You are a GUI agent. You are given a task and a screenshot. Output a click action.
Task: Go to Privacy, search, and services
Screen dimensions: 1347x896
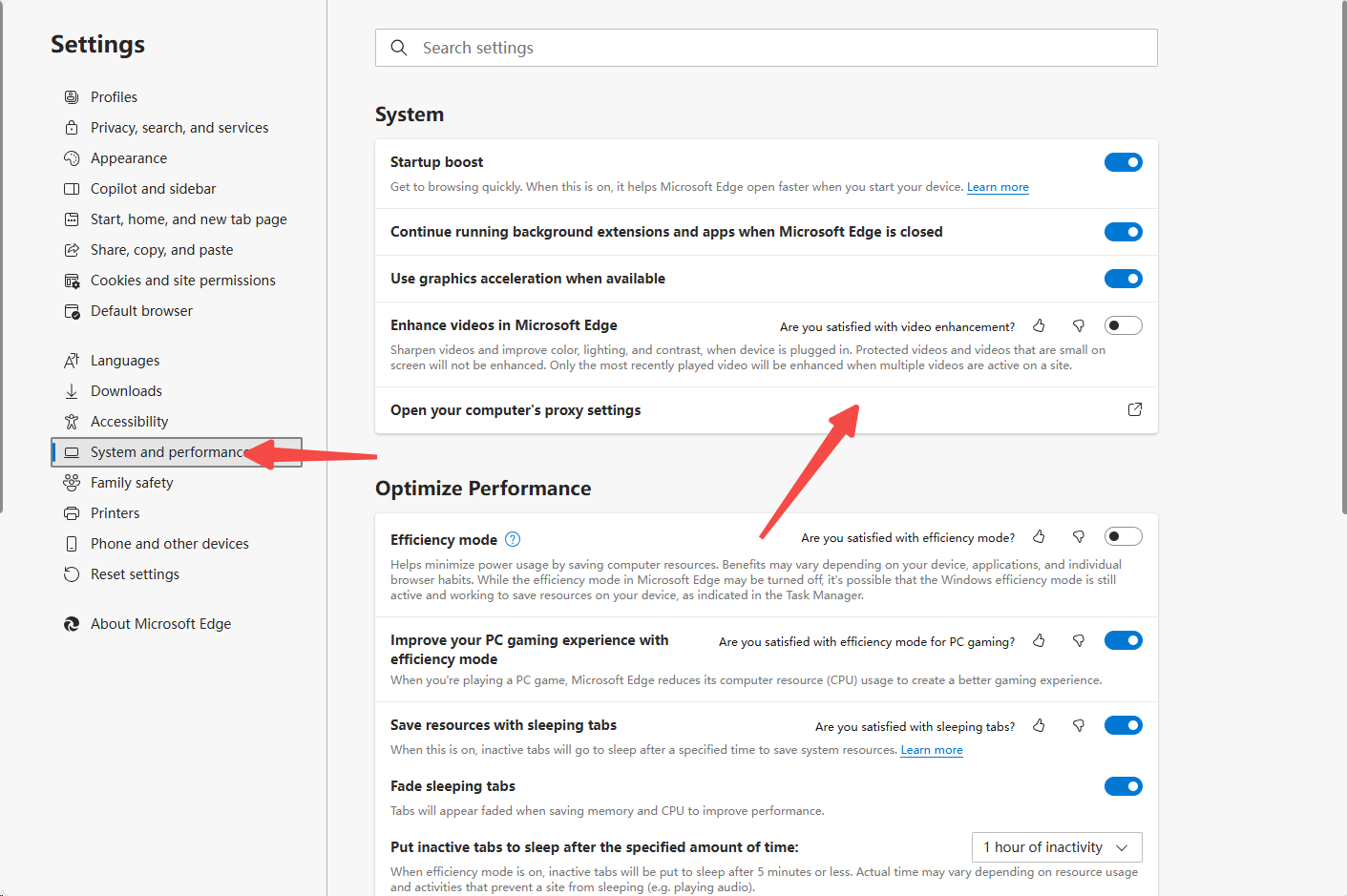tap(179, 128)
